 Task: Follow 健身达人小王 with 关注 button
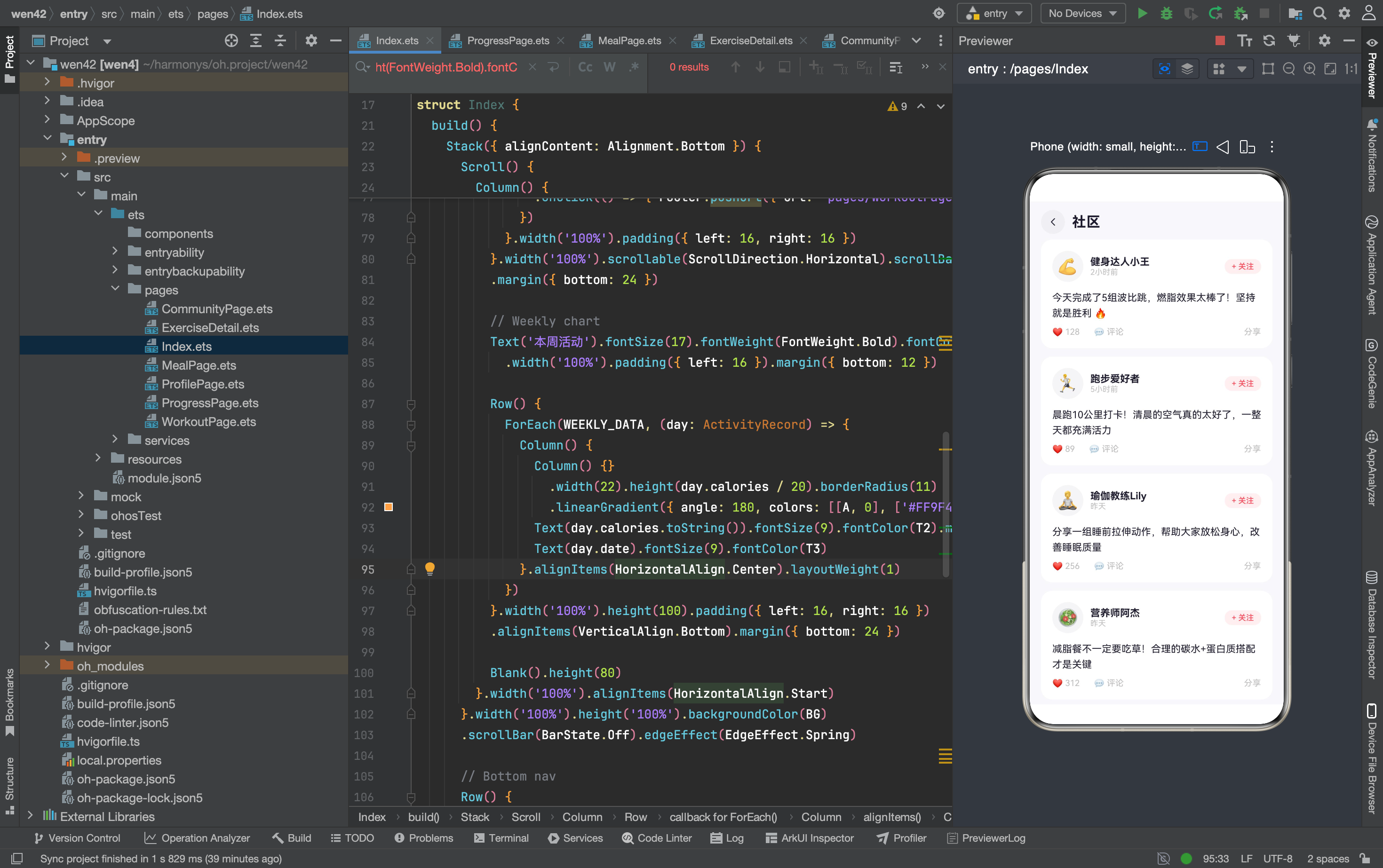[x=1242, y=266]
